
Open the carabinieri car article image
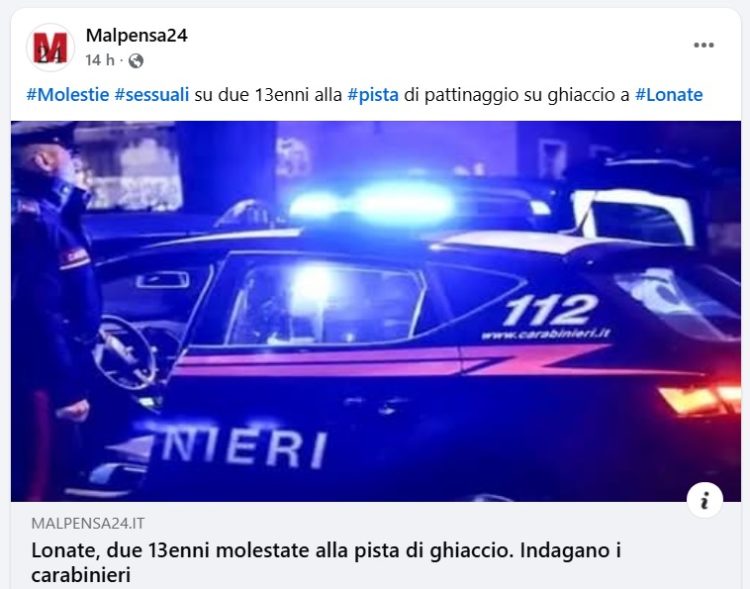376,311
